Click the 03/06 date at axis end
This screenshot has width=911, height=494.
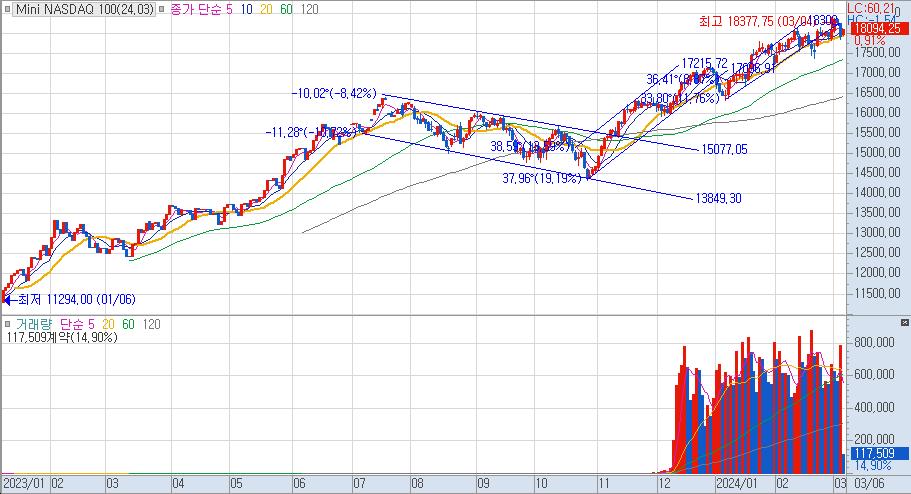(x=870, y=484)
